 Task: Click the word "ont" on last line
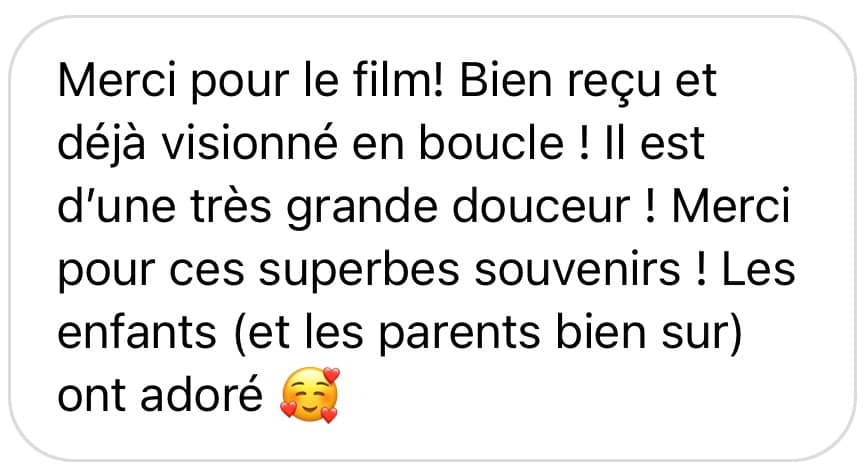click(x=91, y=397)
